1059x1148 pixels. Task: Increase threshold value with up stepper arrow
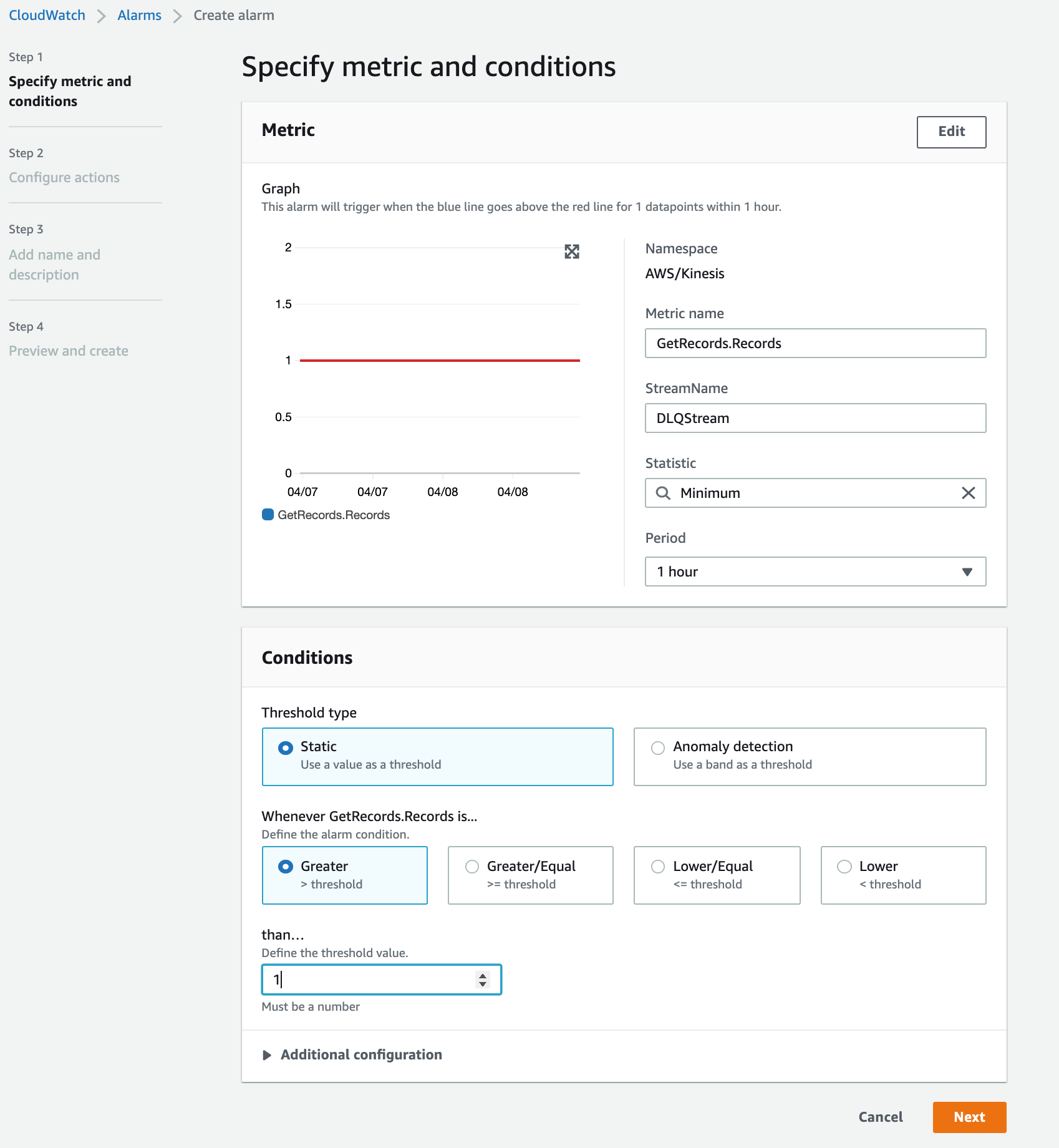click(483, 975)
